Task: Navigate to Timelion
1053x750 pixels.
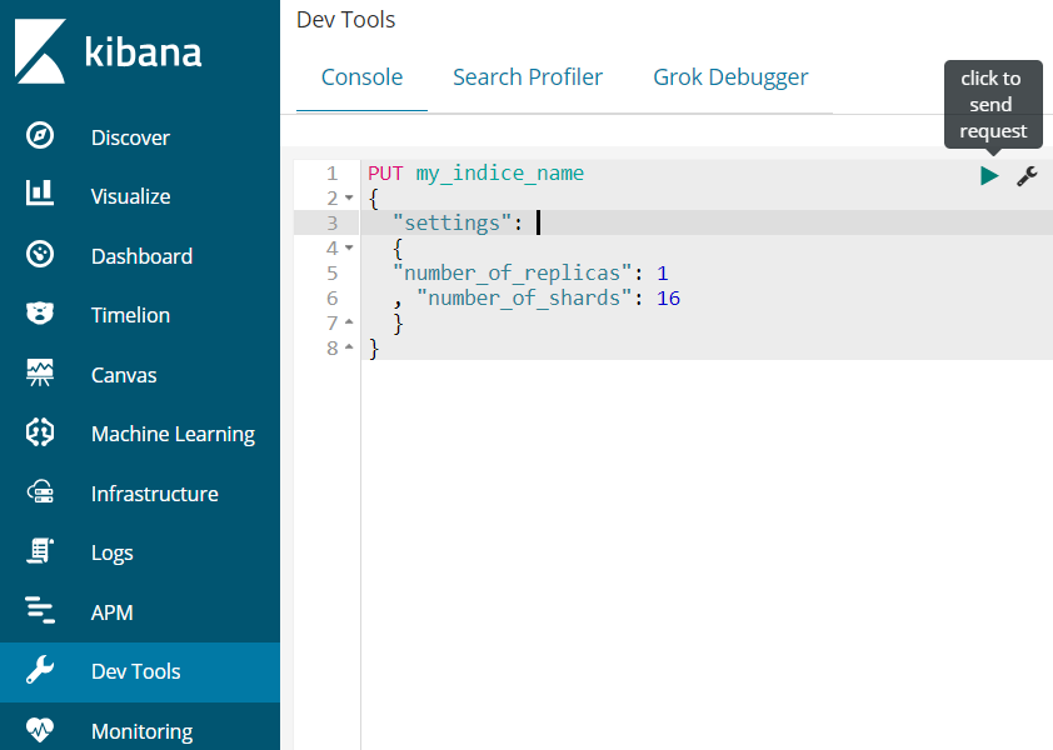Action: pyautogui.click(x=131, y=316)
